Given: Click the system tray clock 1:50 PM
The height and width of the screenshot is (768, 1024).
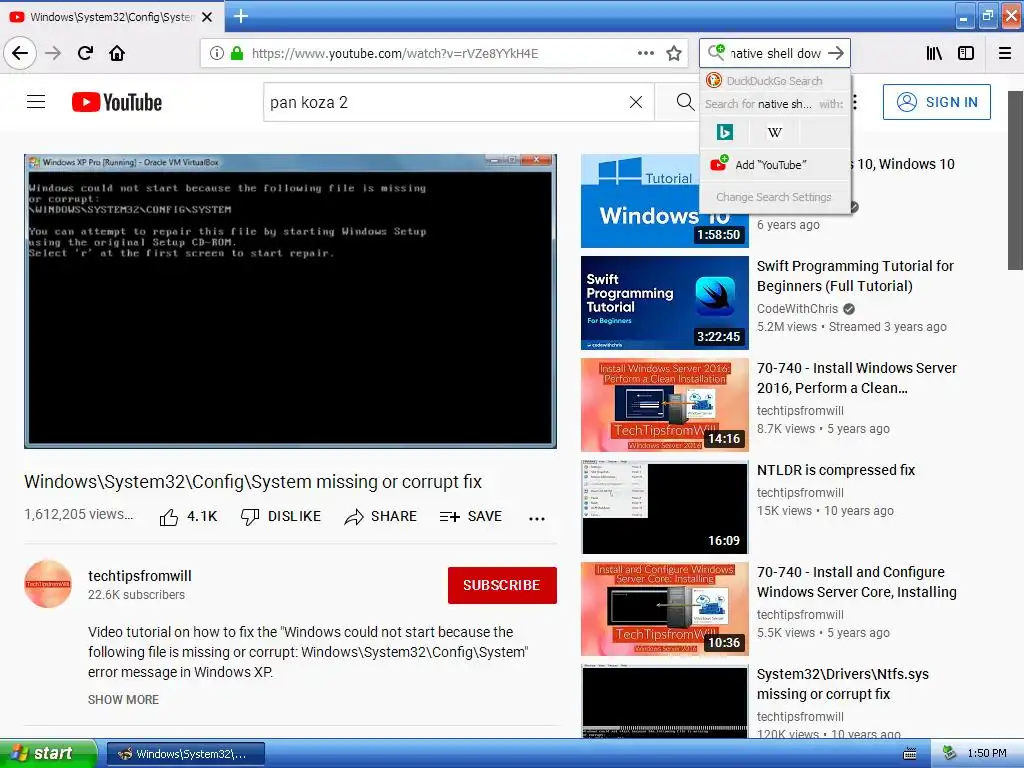Looking at the screenshot, I should 987,754.
